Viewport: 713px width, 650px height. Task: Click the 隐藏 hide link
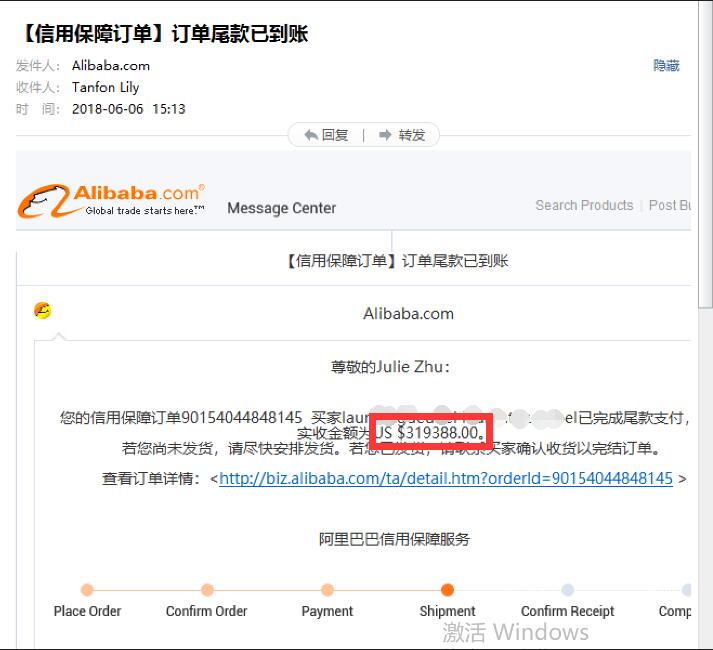pos(666,66)
